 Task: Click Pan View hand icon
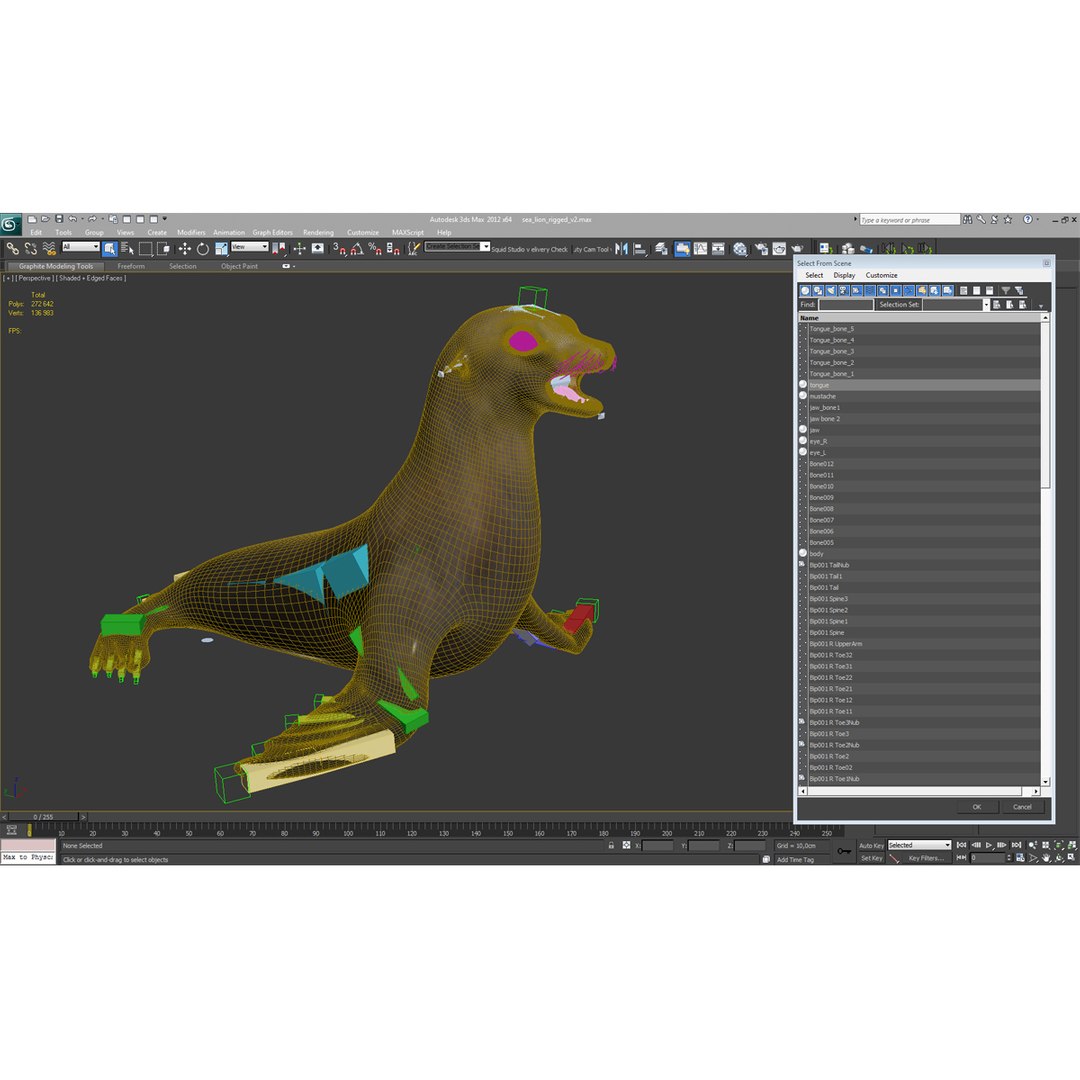coord(1046,858)
